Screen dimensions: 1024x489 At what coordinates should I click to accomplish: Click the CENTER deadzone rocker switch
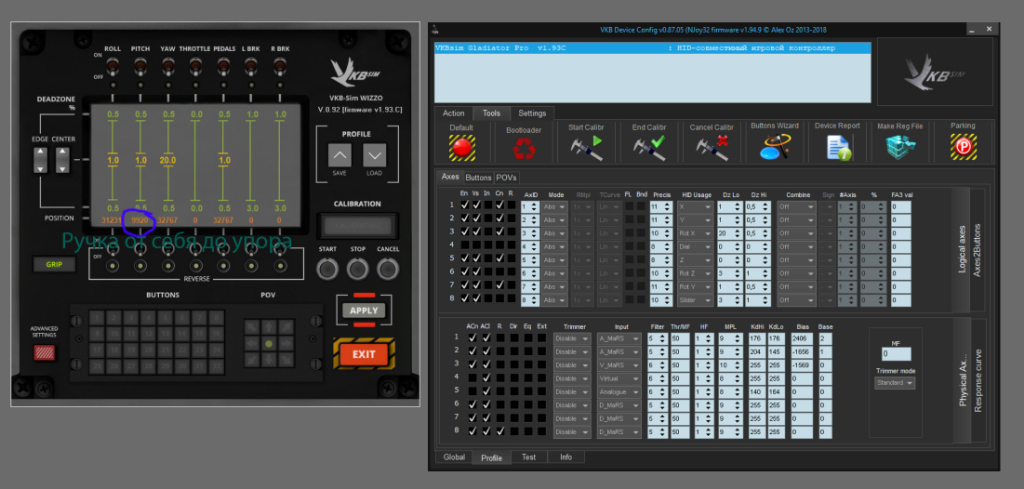pos(62,160)
